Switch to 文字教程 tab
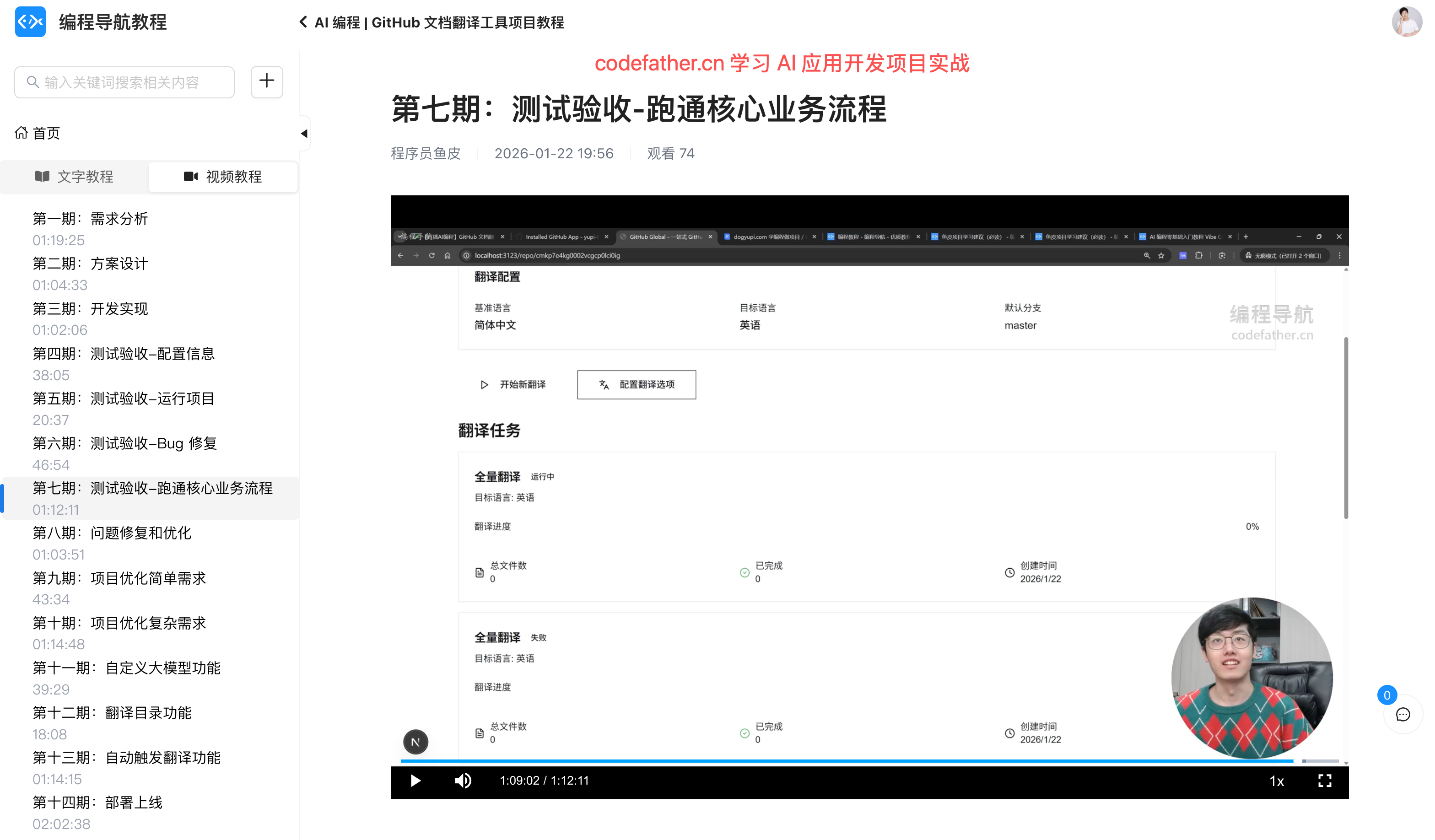 click(x=75, y=177)
